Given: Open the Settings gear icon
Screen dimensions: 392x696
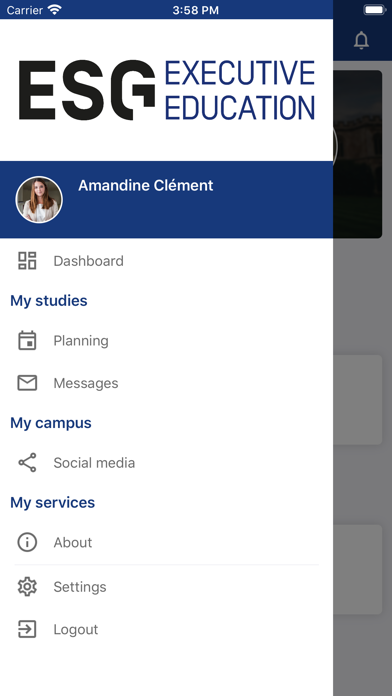Looking at the screenshot, I should [27, 587].
